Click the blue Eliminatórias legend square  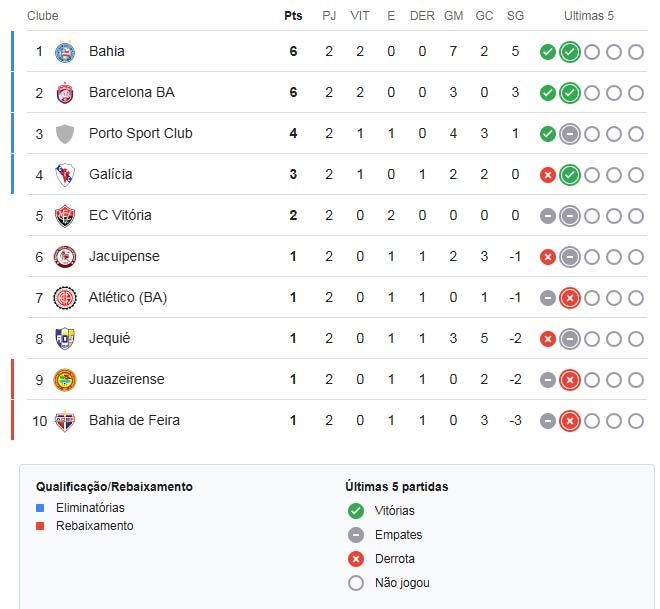40,508
